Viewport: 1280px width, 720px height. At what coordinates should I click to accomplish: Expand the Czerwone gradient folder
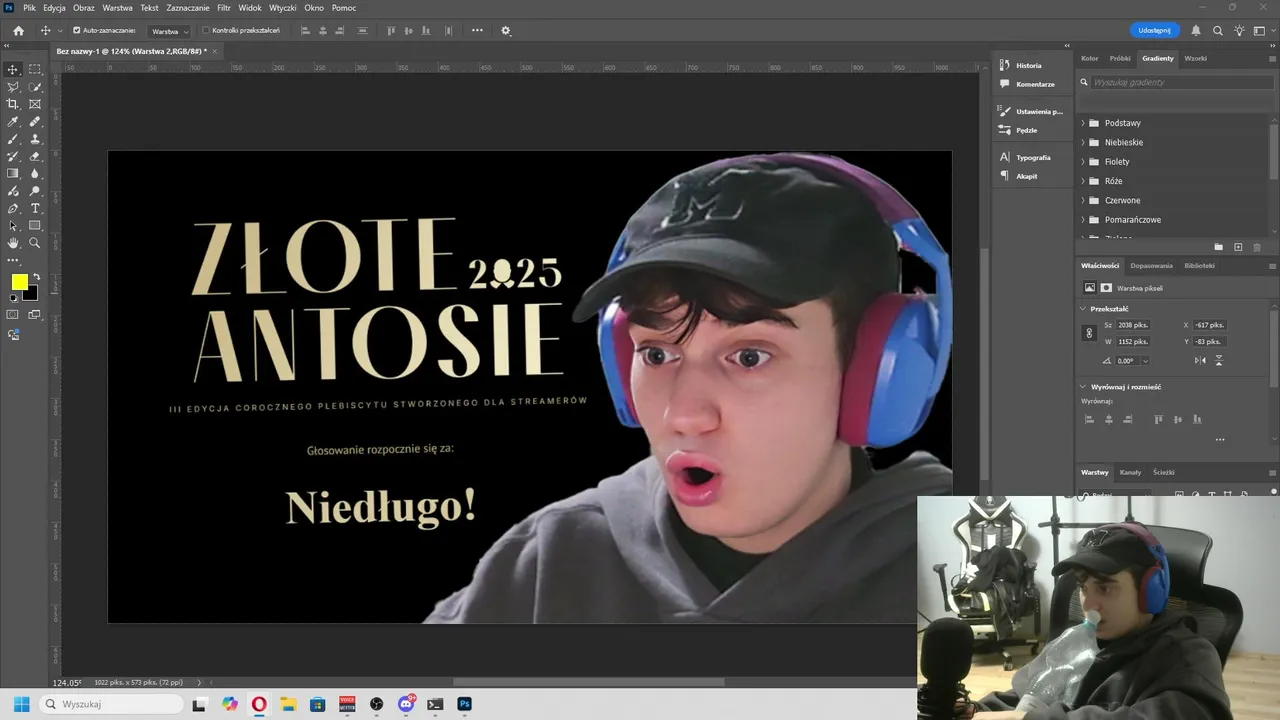pos(1083,200)
